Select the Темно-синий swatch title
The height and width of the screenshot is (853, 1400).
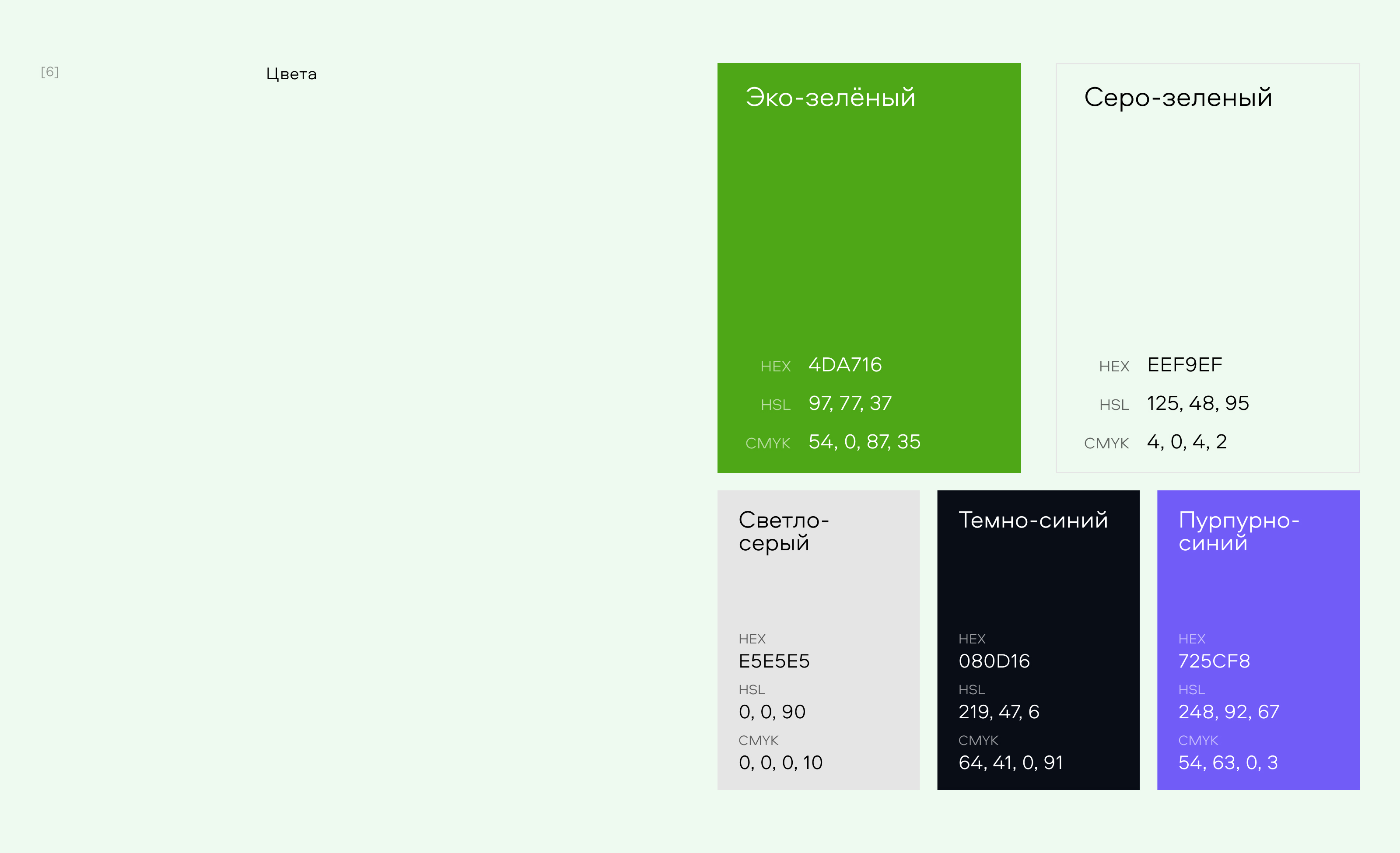point(1032,520)
